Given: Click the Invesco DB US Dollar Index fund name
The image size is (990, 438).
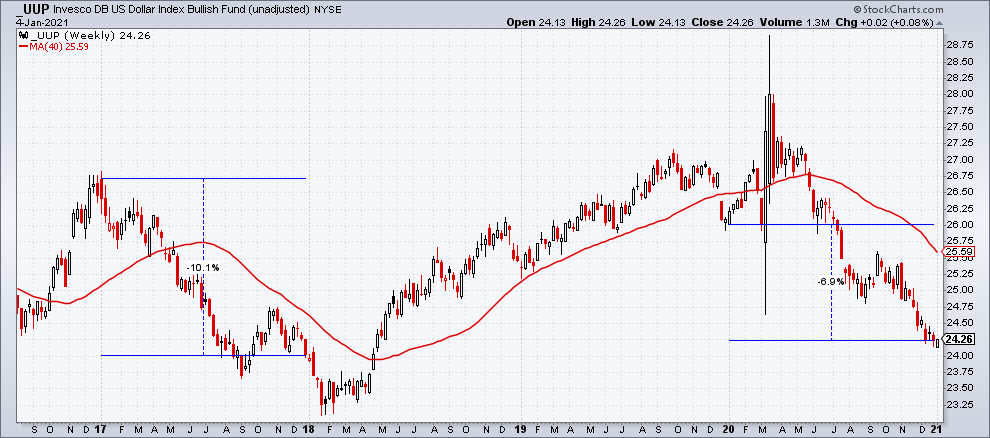Looking at the screenshot, I should (179, 9).
